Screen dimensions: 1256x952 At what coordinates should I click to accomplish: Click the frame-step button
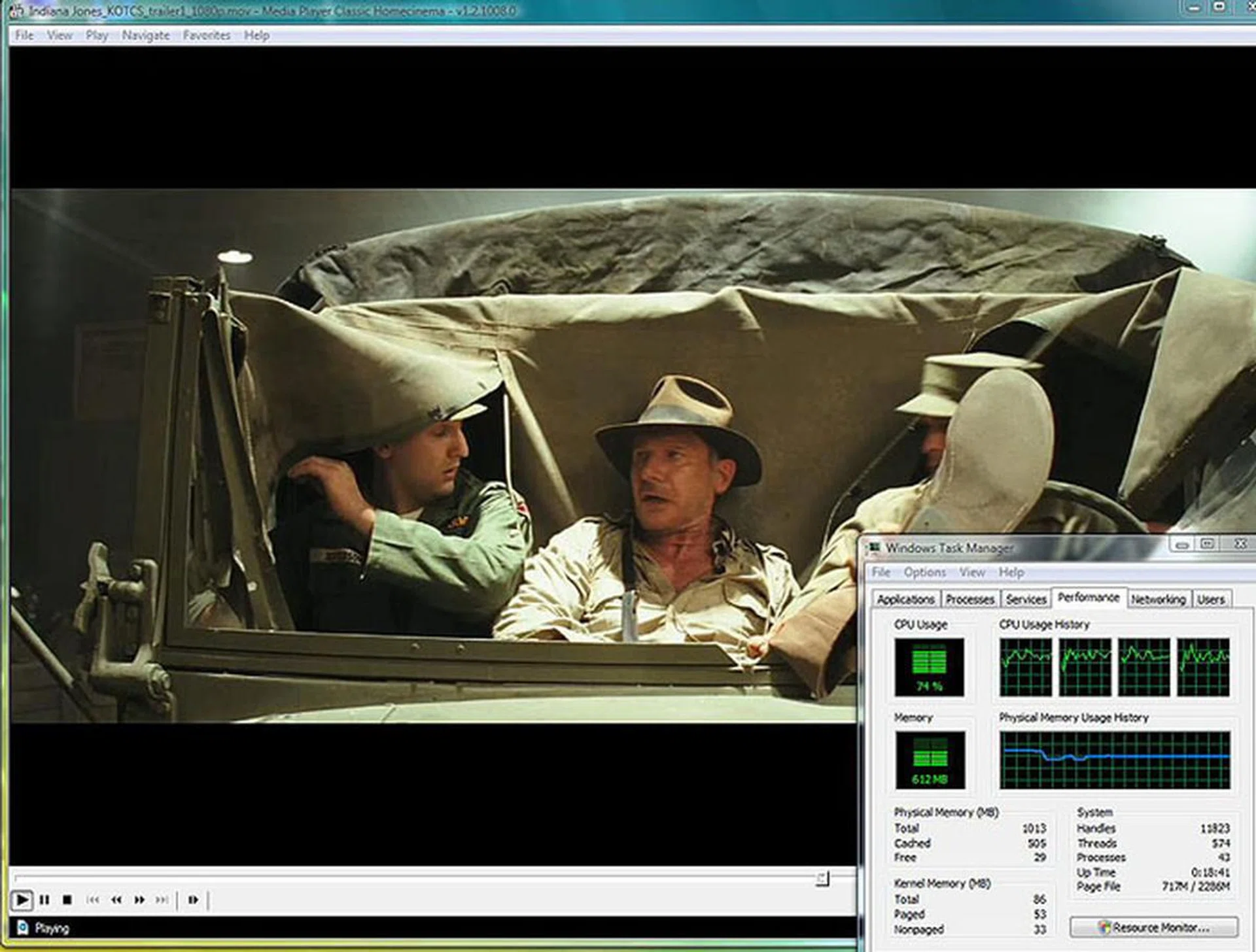(193, 900)
